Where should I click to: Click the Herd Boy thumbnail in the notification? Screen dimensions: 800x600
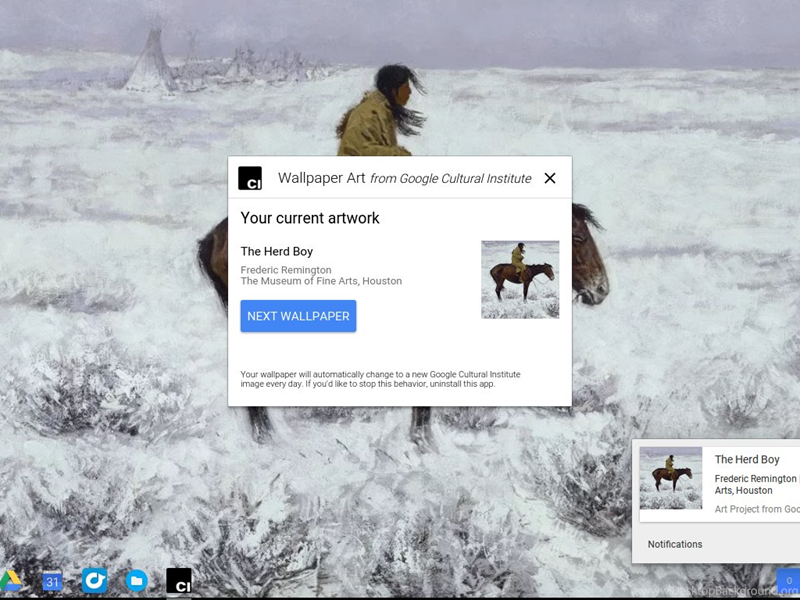tap(670, 478)
